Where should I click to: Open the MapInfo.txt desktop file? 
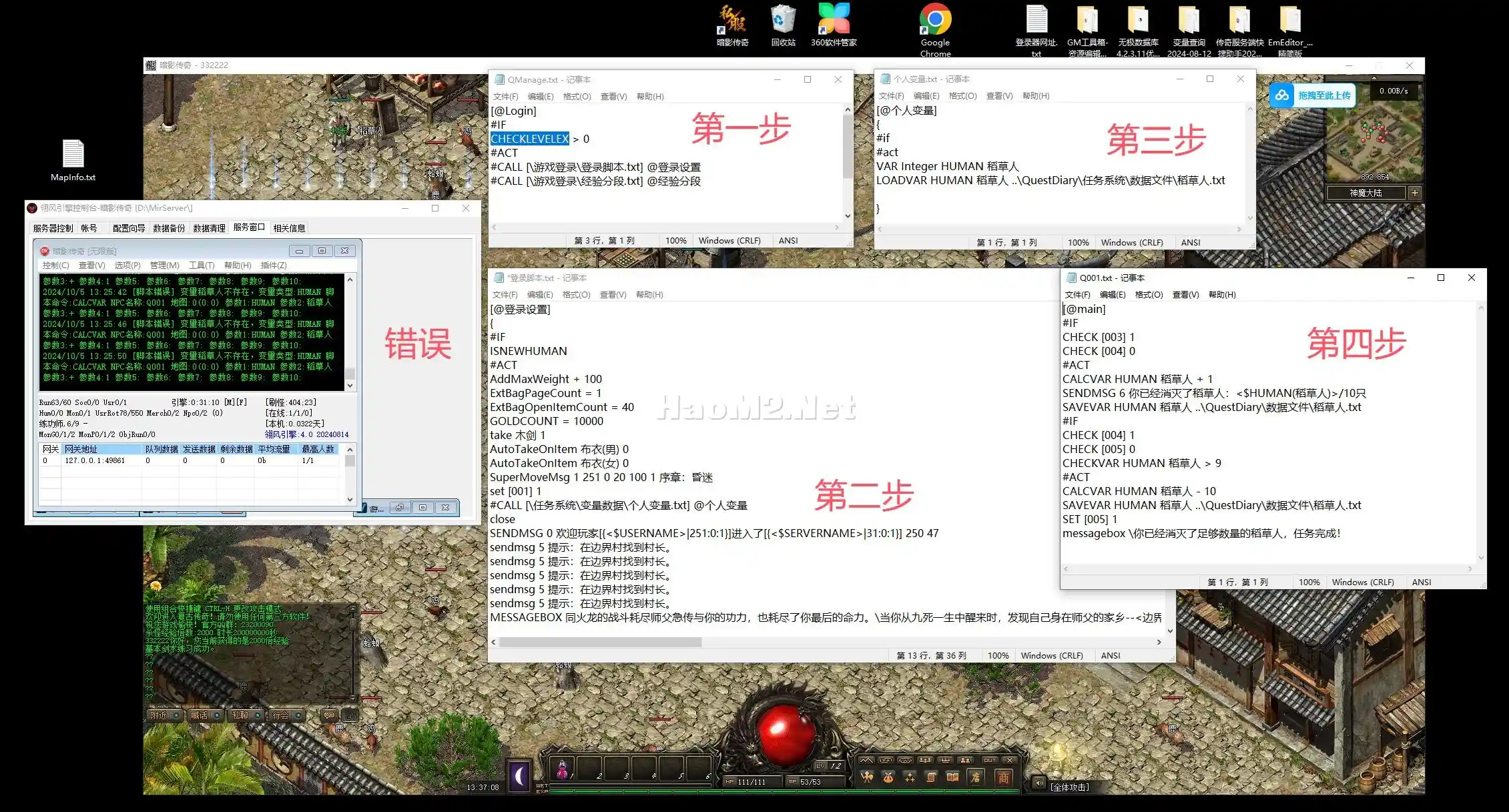(73, 161)
